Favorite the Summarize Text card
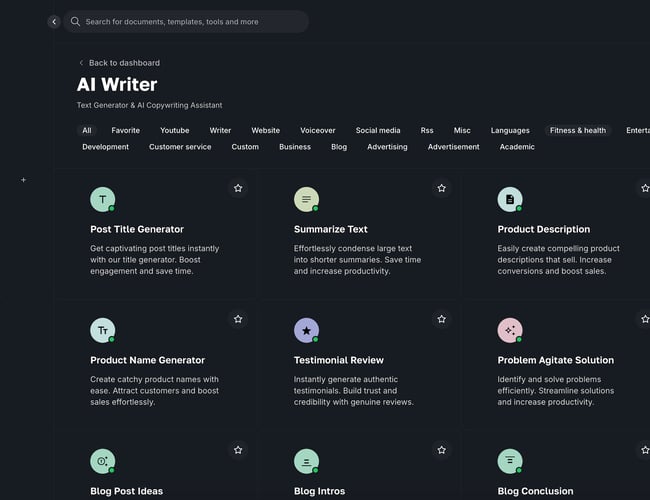Image resolution: width=650 pixels, height=500 pixels. [x=441, y=188]
